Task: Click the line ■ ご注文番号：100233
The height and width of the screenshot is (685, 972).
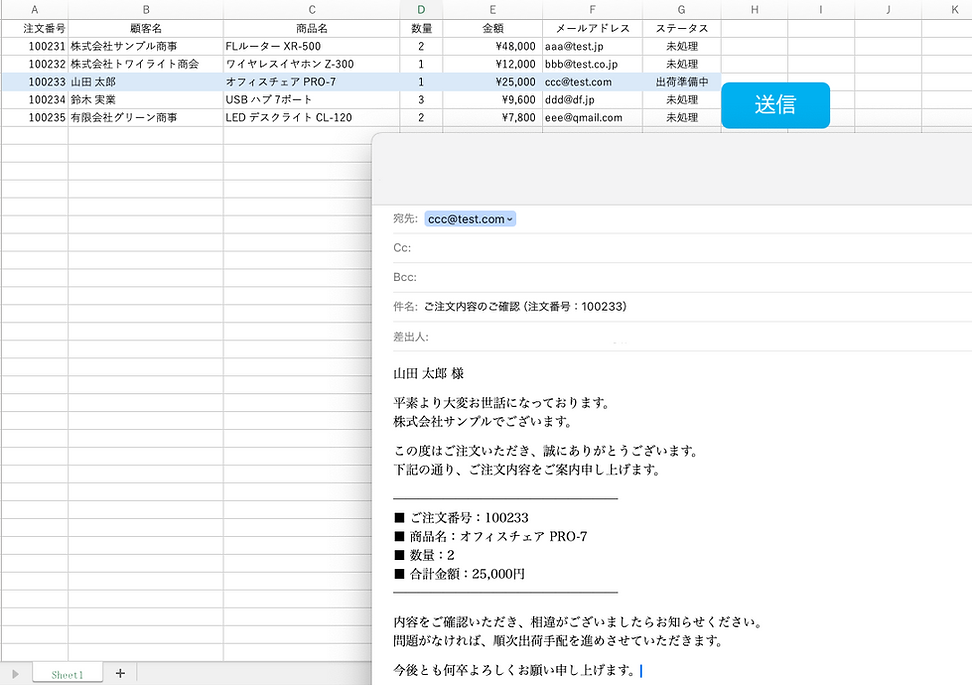Action: (x=461, y=518)
